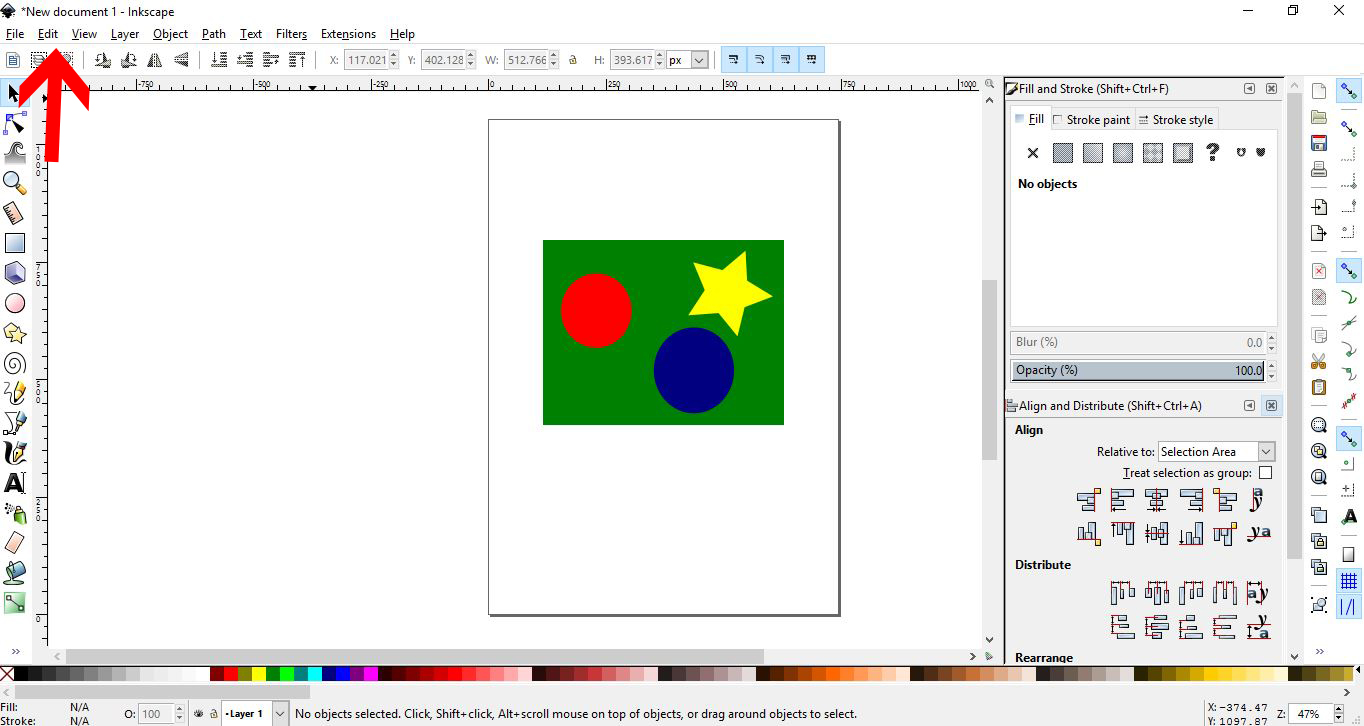The width and height of the screenshot is (1364, 726).
Task: Click the Save document floppy icon
Action: click(1319, 143)
